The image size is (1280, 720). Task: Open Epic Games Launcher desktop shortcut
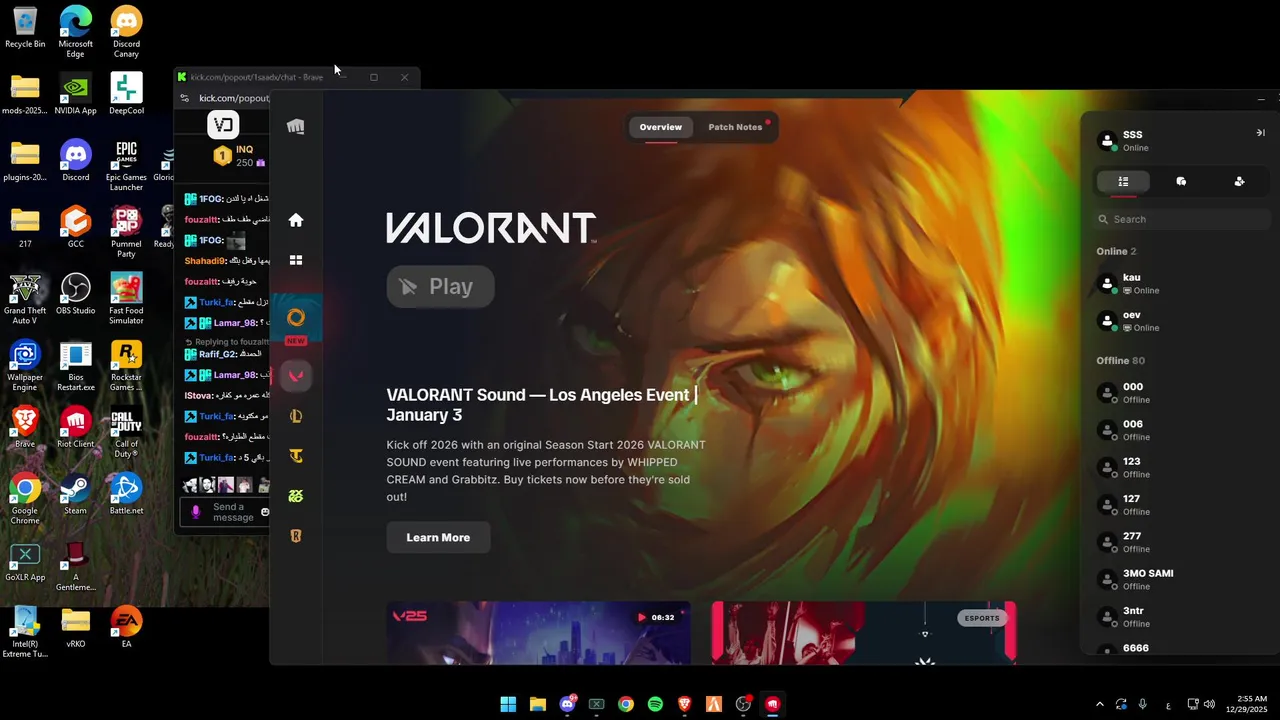pyautogui.click(x=126, y=165)
